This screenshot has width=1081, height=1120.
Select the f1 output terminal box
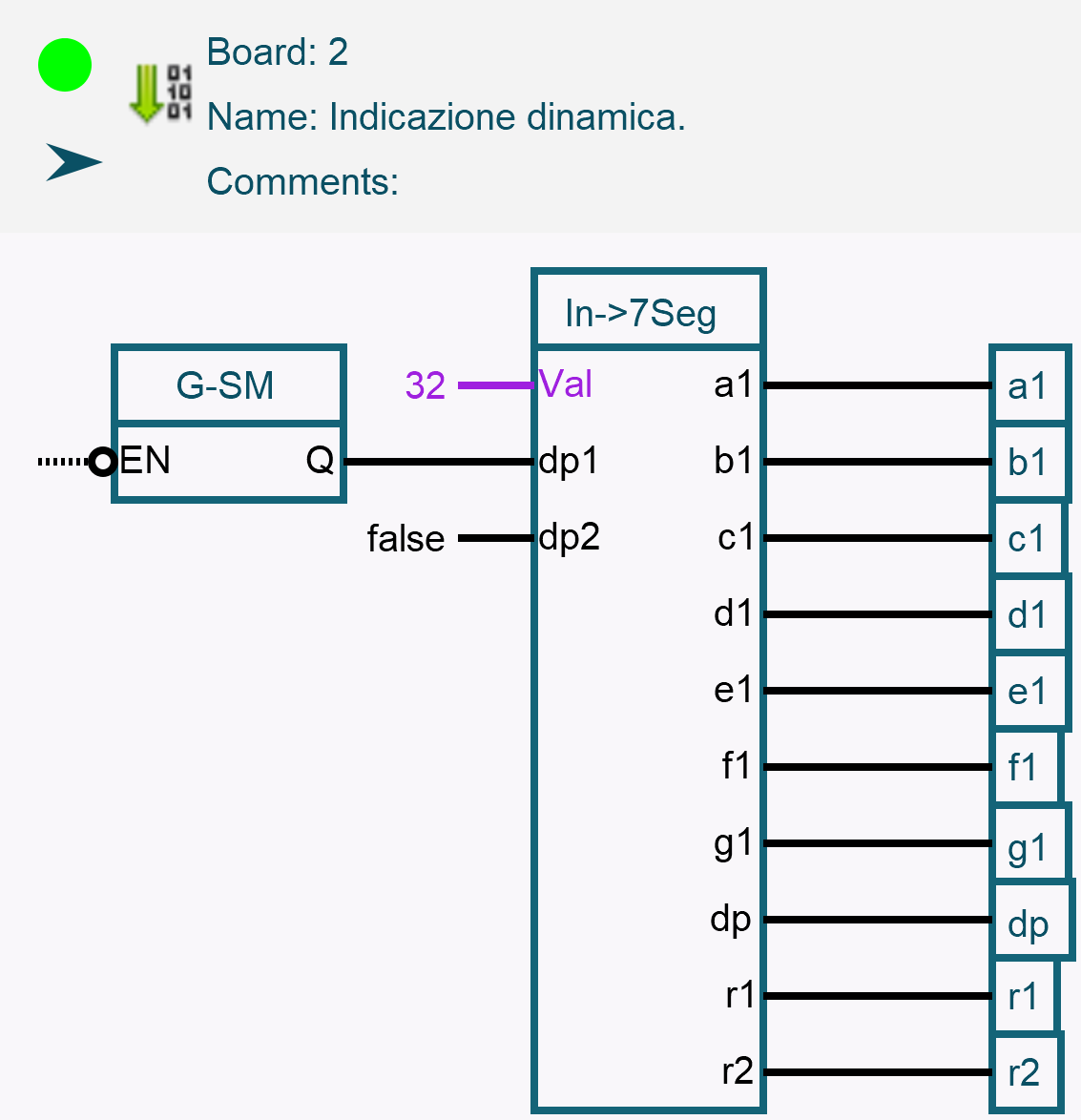(1024, 768)
